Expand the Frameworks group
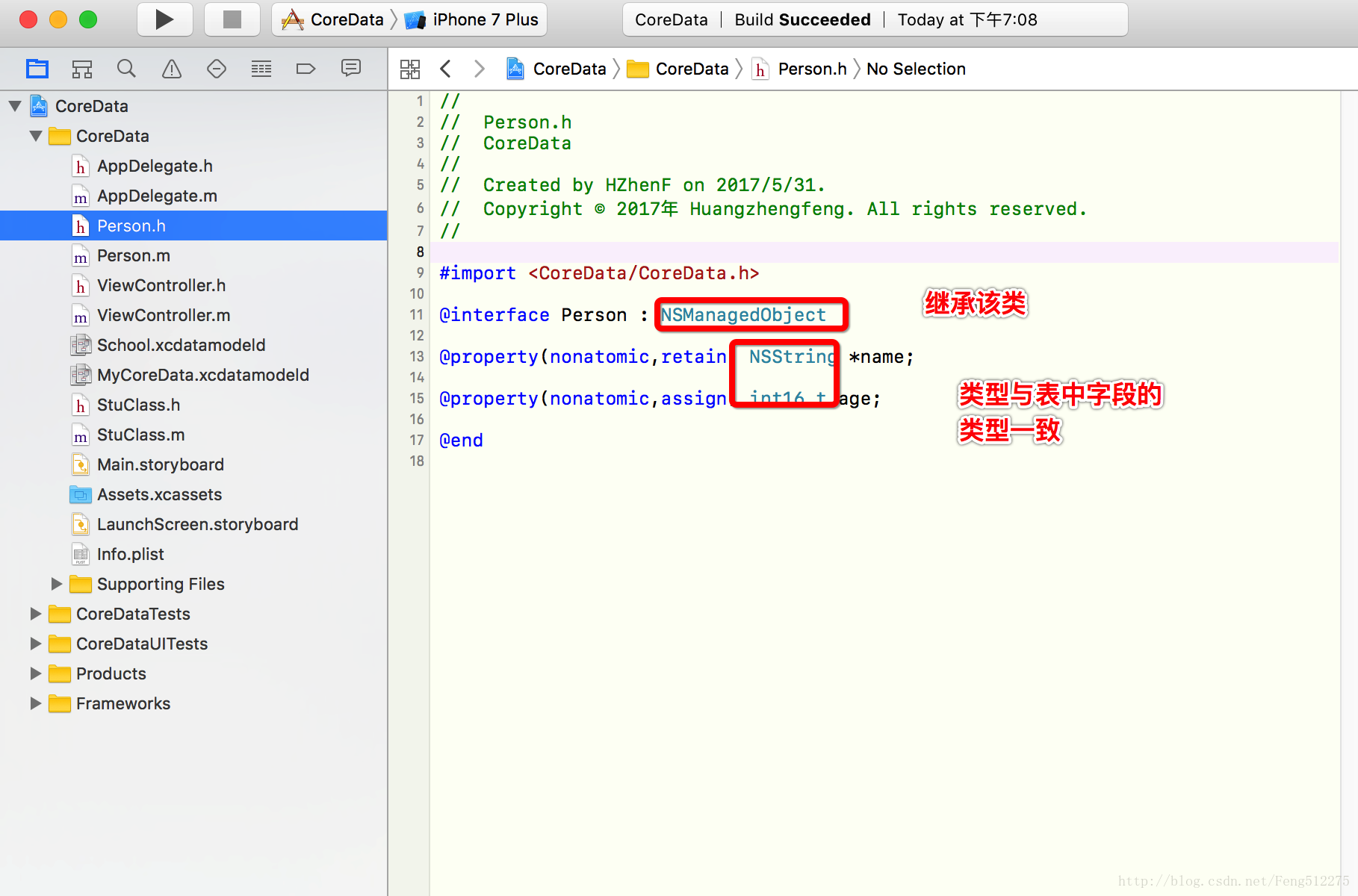Viewport: 1358px width, 896px height. (36, 703)
